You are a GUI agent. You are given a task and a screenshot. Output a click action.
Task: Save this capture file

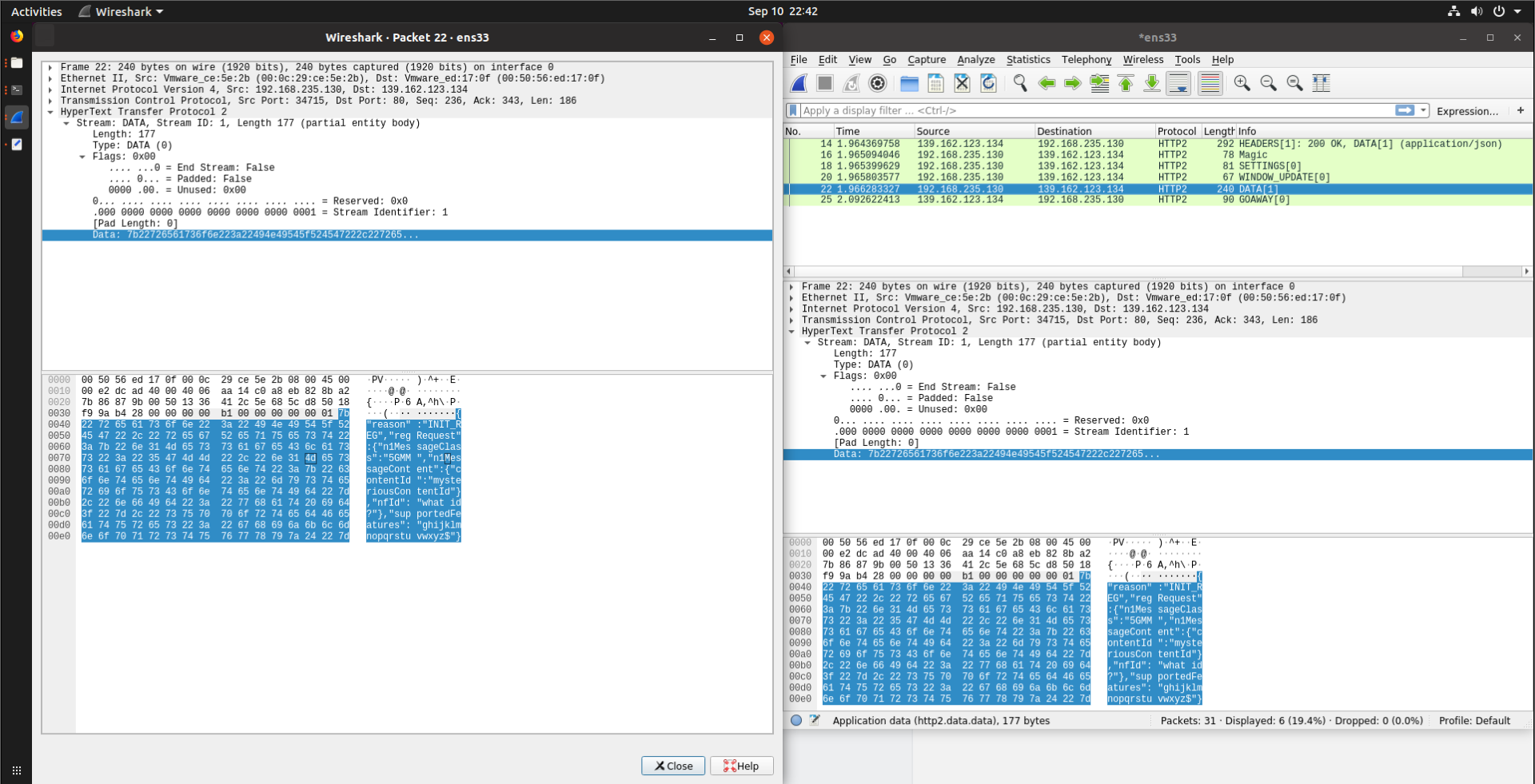tap(935, 83)
